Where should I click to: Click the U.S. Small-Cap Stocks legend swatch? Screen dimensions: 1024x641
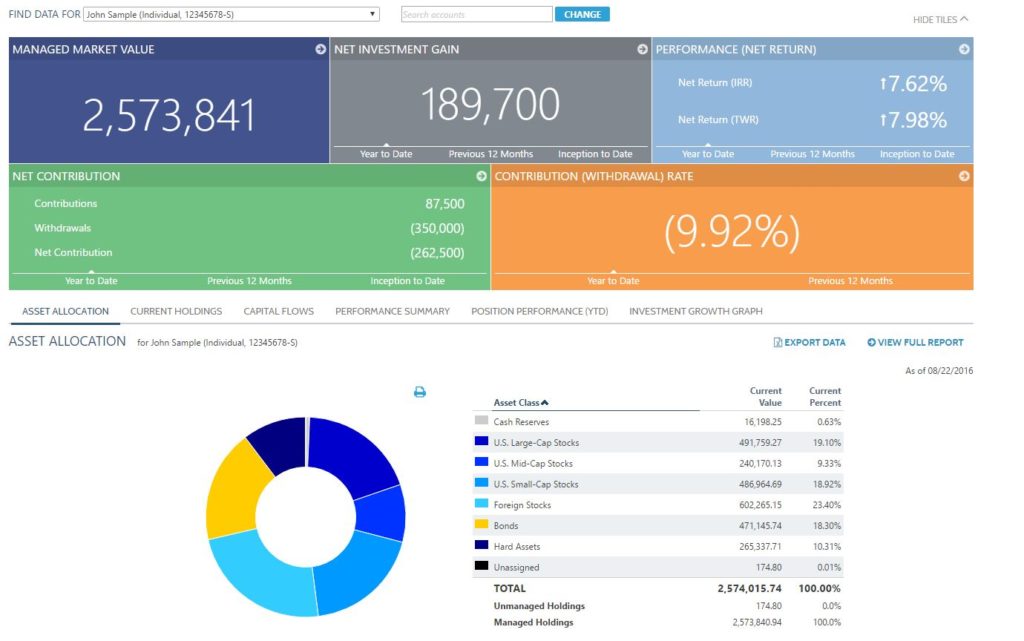(x=481, y=483)
